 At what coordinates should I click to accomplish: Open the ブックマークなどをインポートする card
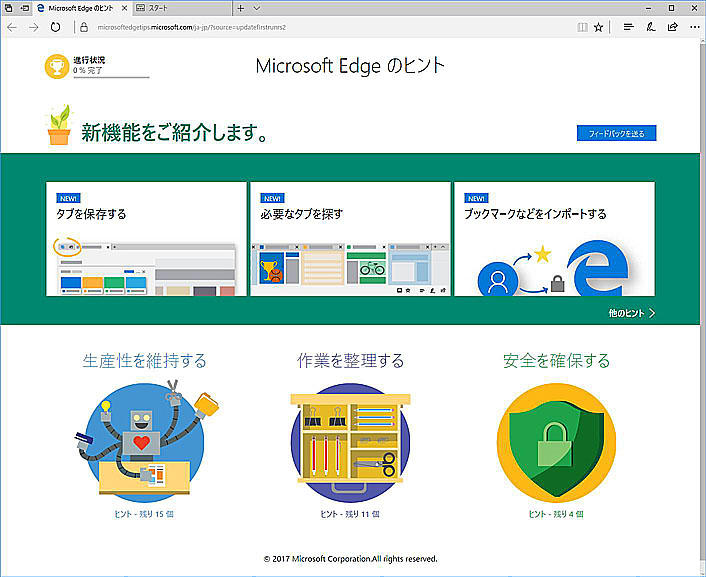554,238
